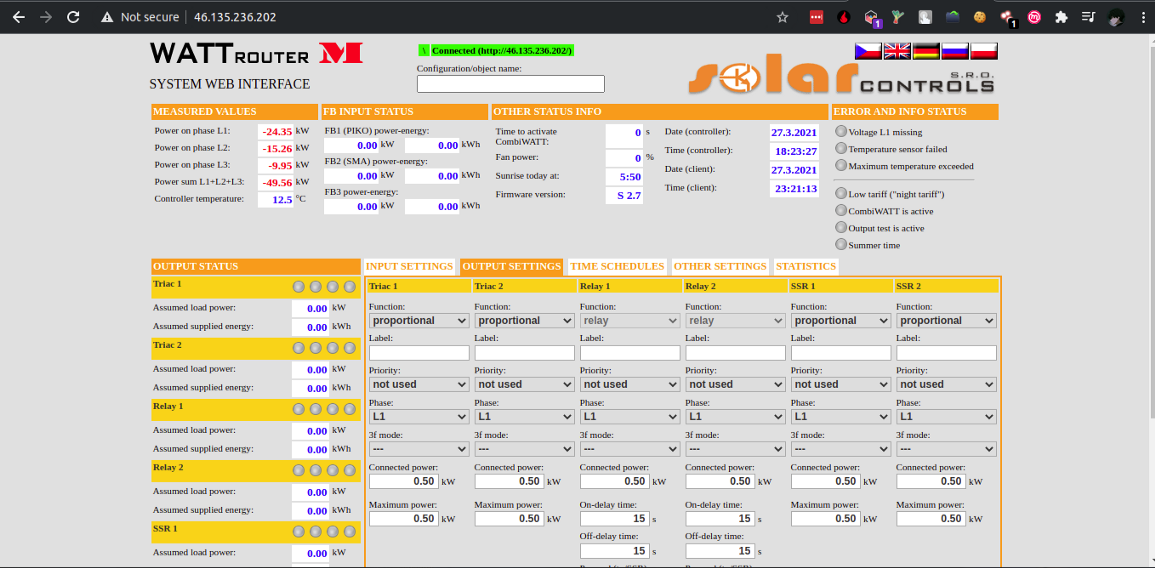Image resolution: width=1155 pixels, height=568 pixels.
Task: Click the Configuration/object name field
Action: click(510, 84)
